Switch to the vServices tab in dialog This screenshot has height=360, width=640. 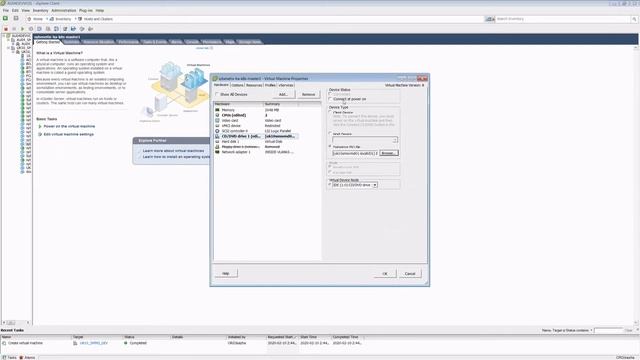[286, 85]
